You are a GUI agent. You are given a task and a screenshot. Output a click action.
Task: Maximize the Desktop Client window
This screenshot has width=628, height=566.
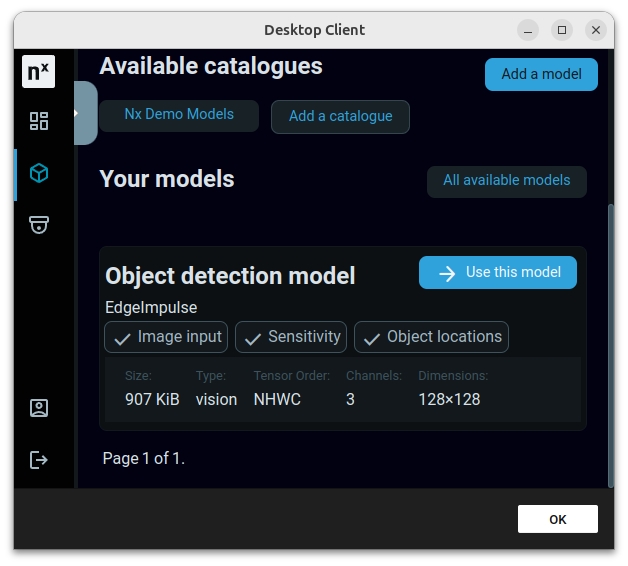[x=562, y=30]
